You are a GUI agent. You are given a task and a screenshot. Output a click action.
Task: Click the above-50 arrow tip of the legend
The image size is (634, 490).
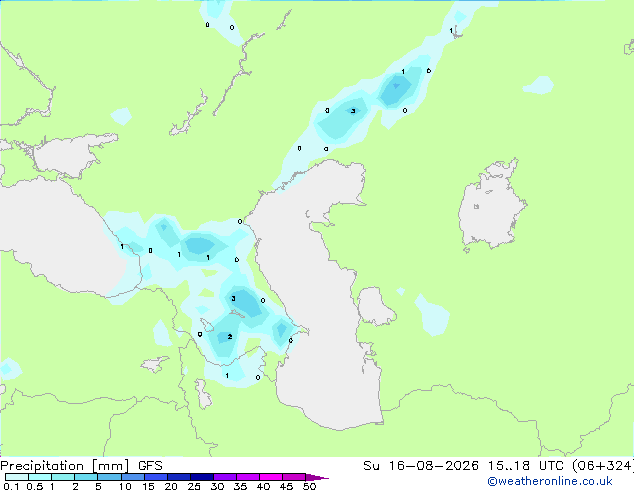point(317,477)
